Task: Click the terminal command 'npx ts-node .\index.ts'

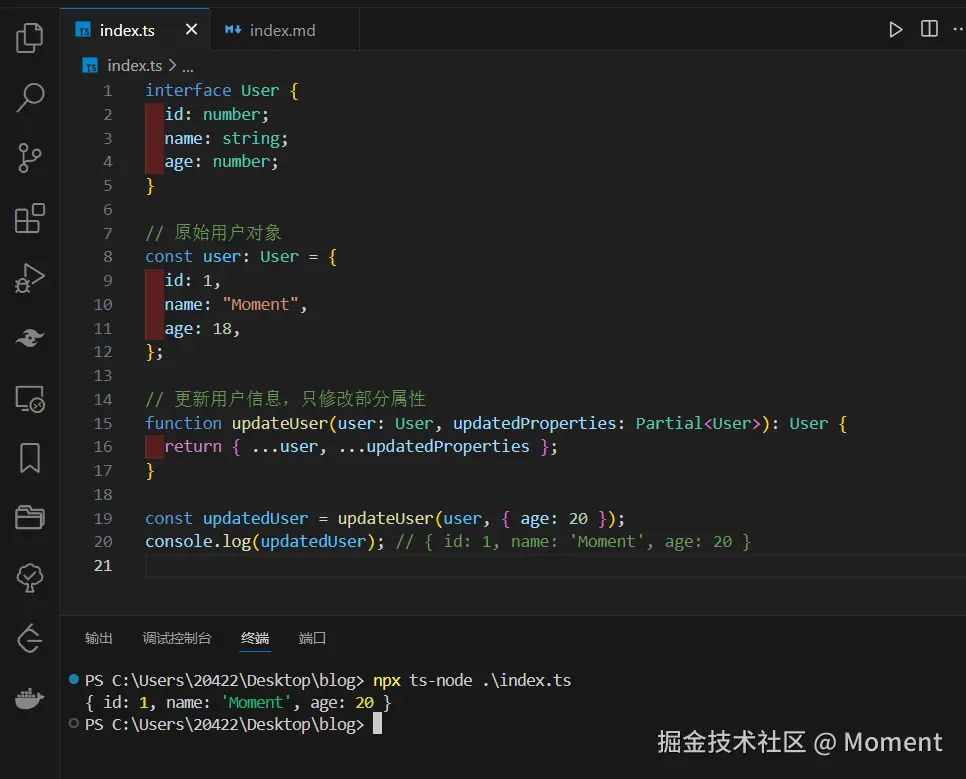Action: (x=472, y=680)
